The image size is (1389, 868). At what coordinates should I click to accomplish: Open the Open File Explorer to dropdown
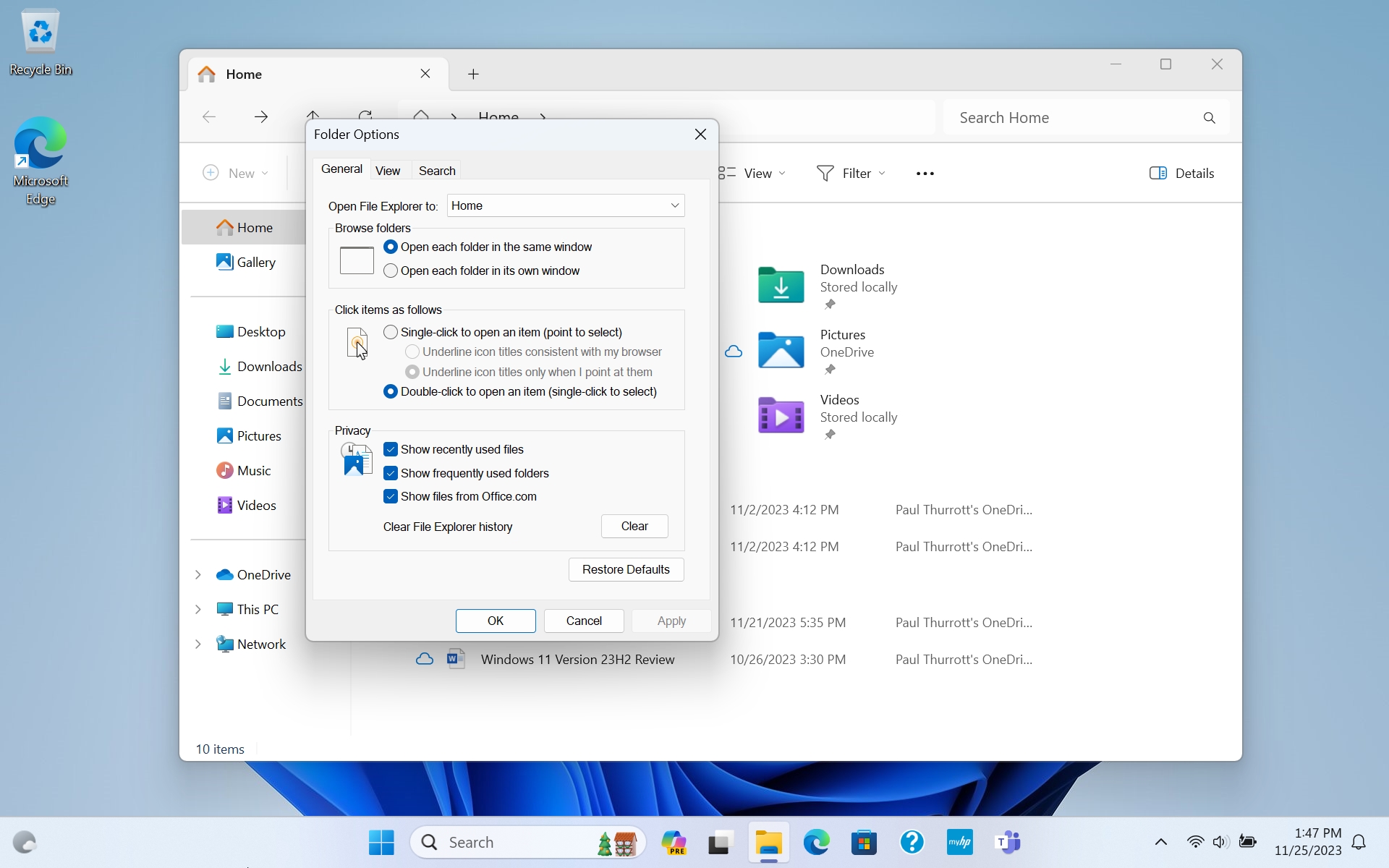tap(565, 205)
